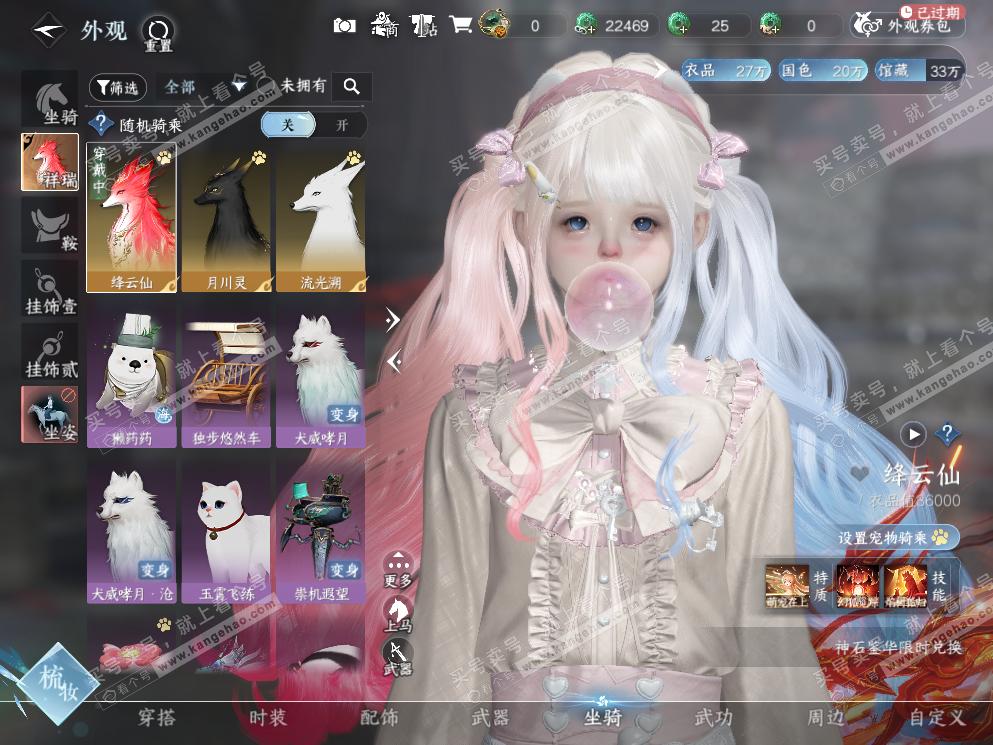Image resolution: width=993 pixels, height=745 pixels.
Task: Add currency next to 25
Action: coord(680,25)
